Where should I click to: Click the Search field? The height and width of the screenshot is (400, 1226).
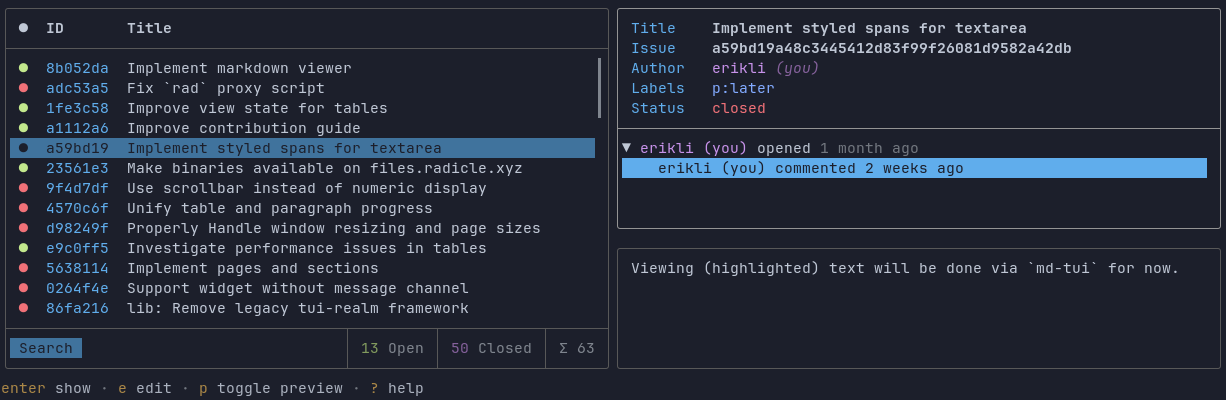coord(46,348)
